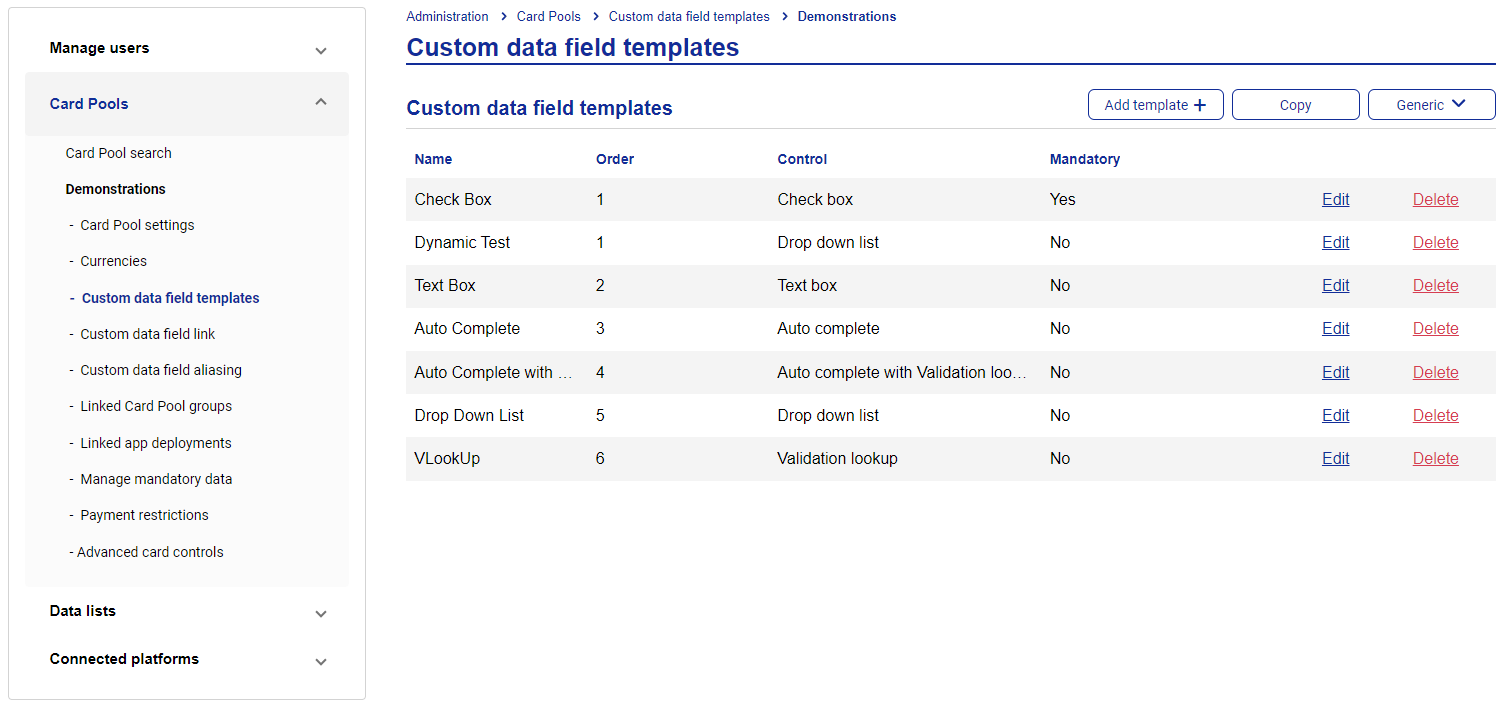Click the Copy button

click(x=1295, y=105)
